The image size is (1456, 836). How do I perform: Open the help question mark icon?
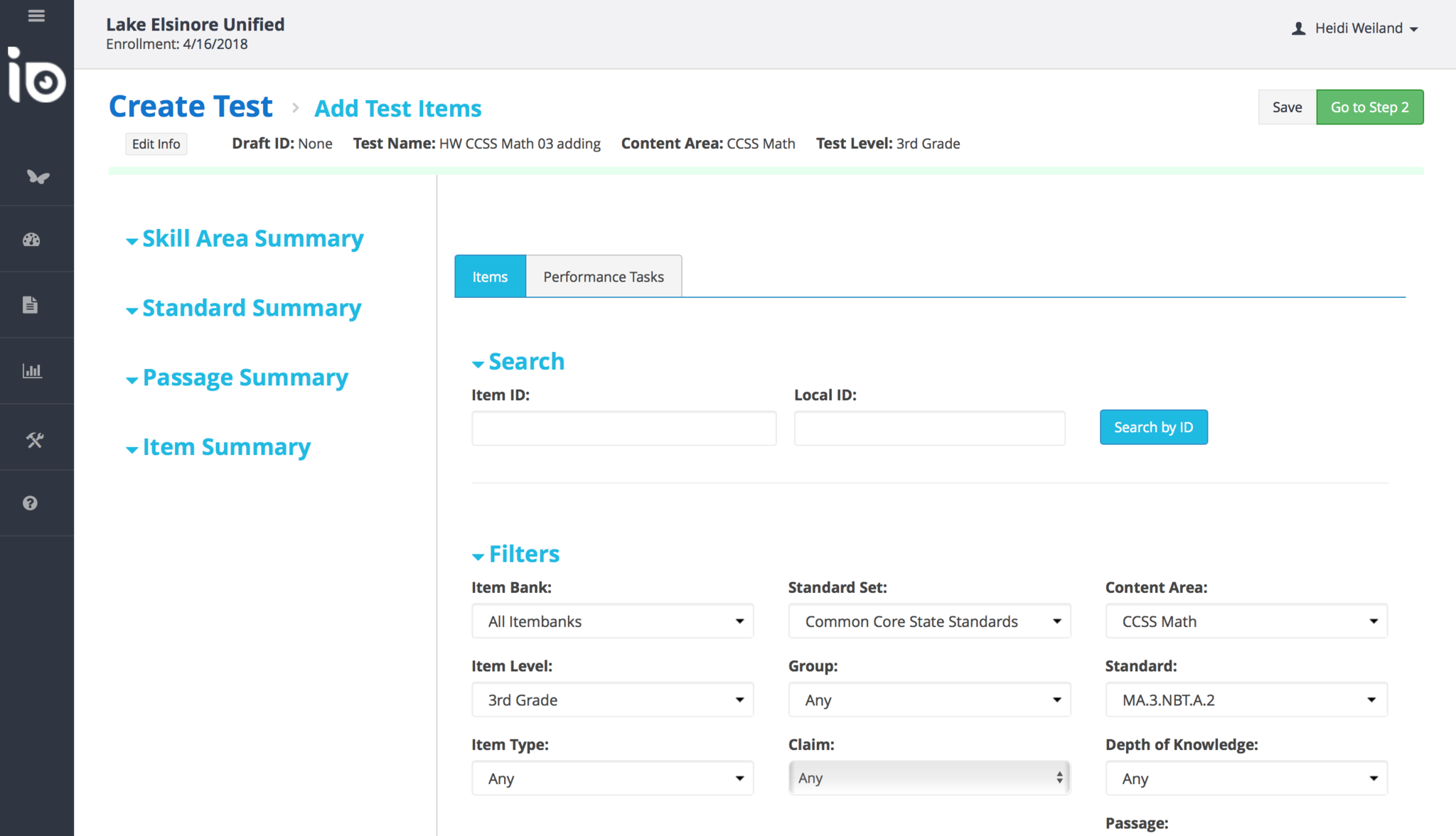click(x=30, y=503)
